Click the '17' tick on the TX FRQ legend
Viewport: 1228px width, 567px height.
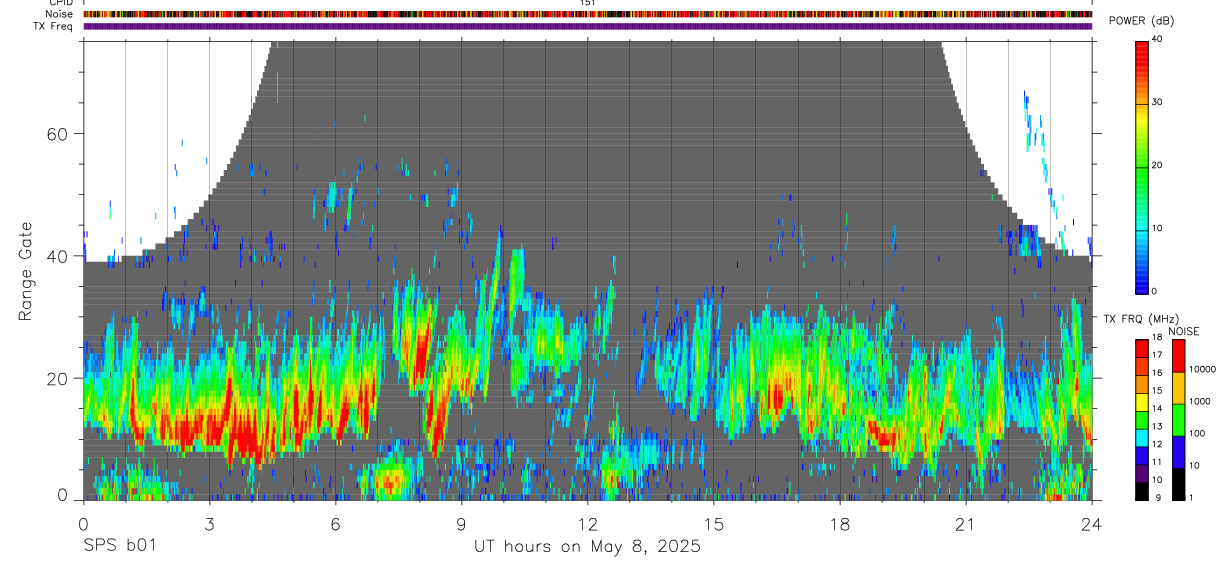click(1157, 355)
